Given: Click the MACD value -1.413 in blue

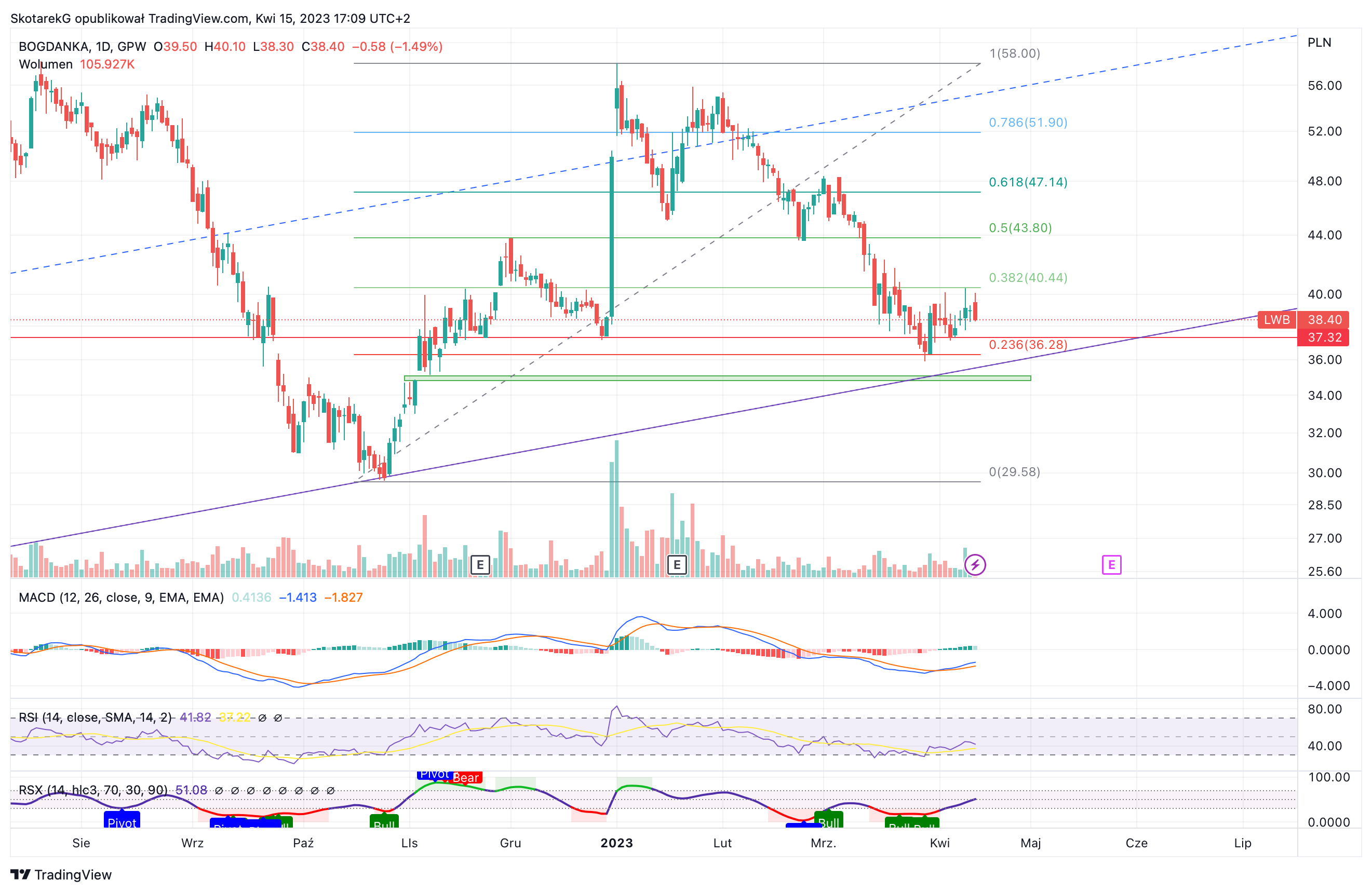Looking at the screenshot, I should (298, 597).
